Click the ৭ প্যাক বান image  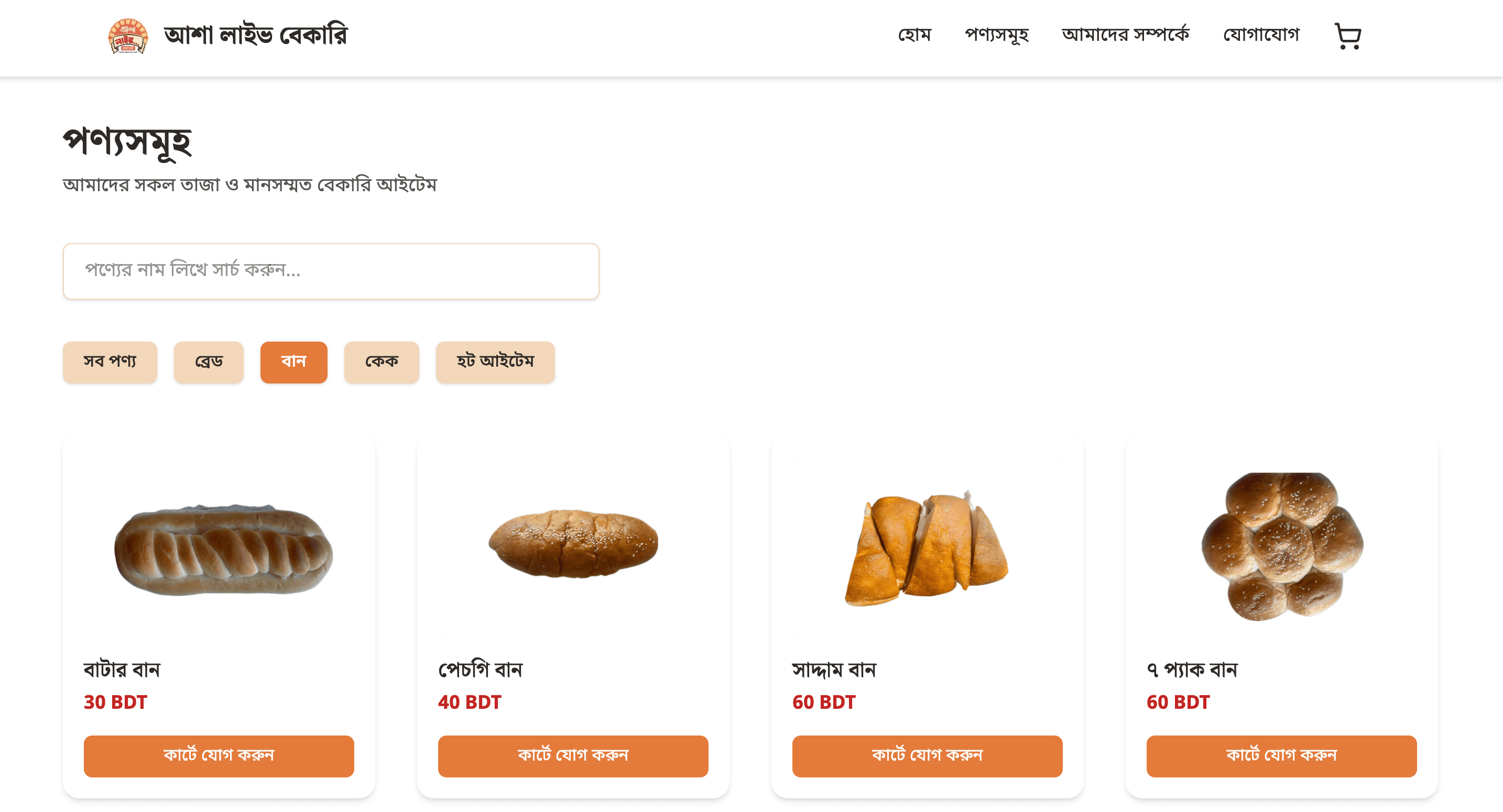point(1281,547)
